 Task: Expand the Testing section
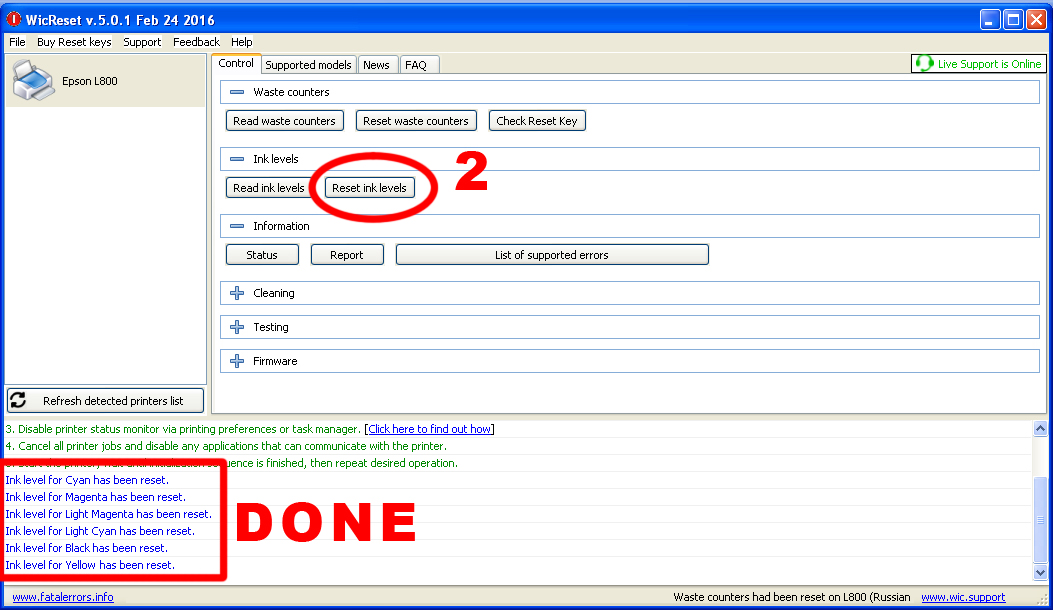pos(236,327)
